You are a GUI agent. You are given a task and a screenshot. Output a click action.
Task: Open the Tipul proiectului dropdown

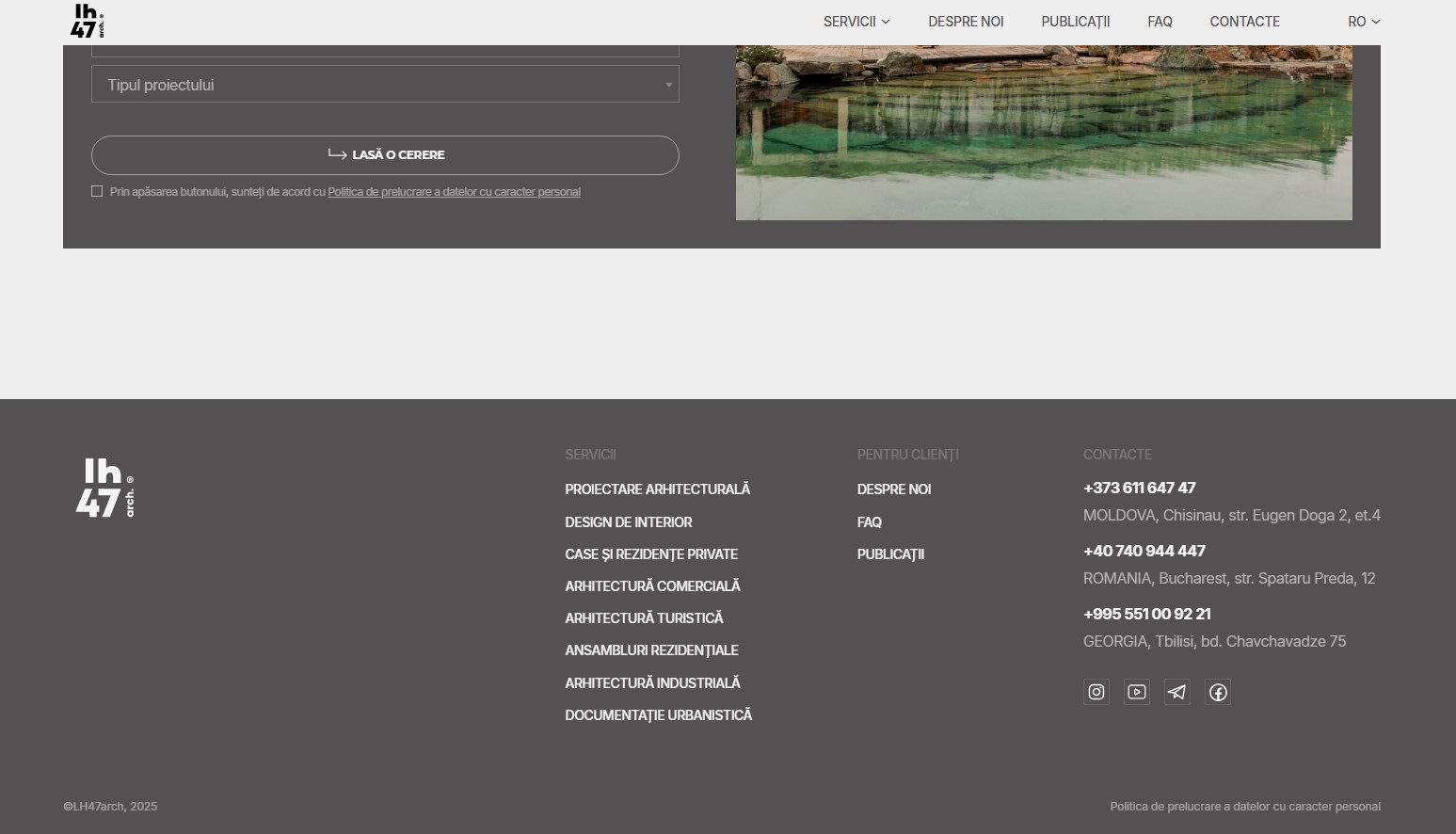point(385,85)
